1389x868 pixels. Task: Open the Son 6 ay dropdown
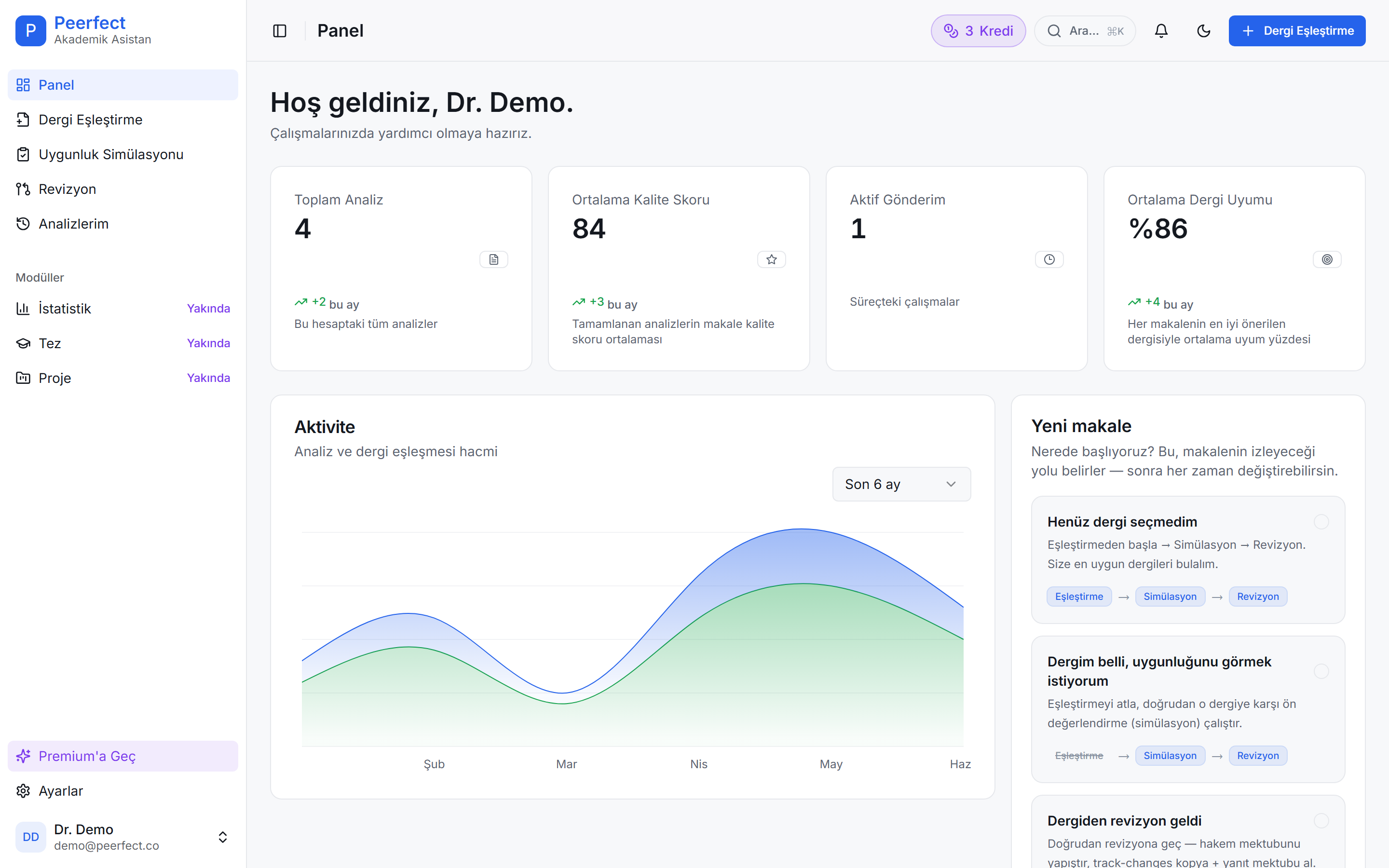pos(901,484)
